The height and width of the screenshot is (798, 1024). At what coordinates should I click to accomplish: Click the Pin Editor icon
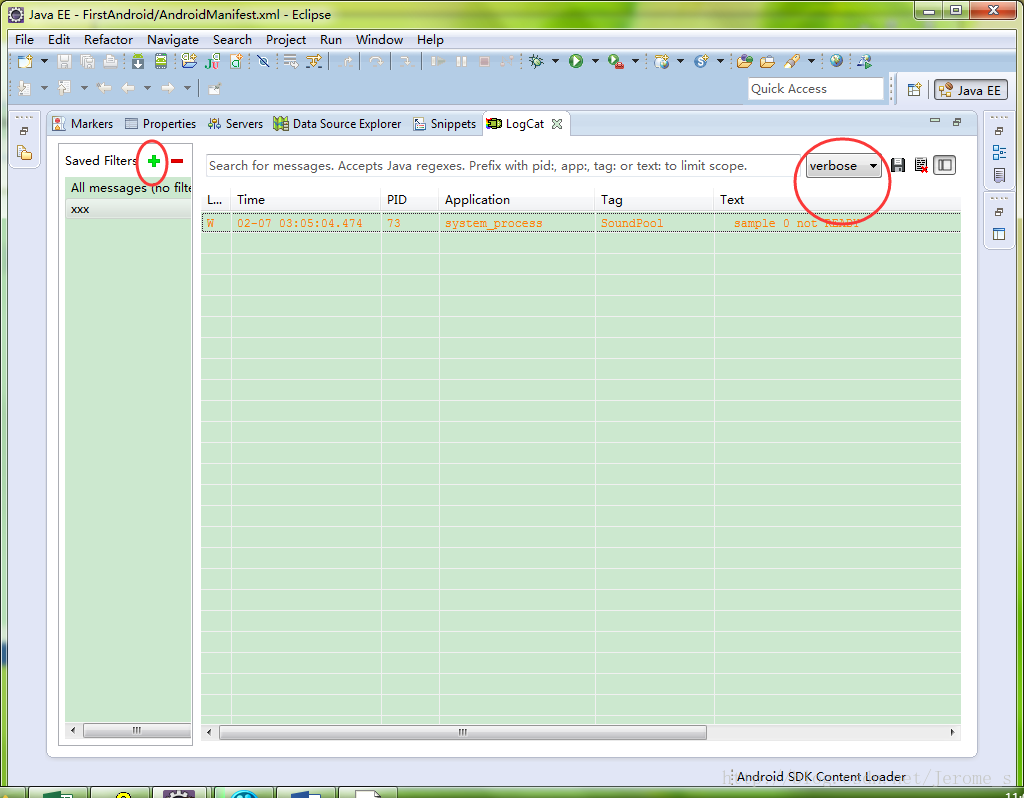214,88
